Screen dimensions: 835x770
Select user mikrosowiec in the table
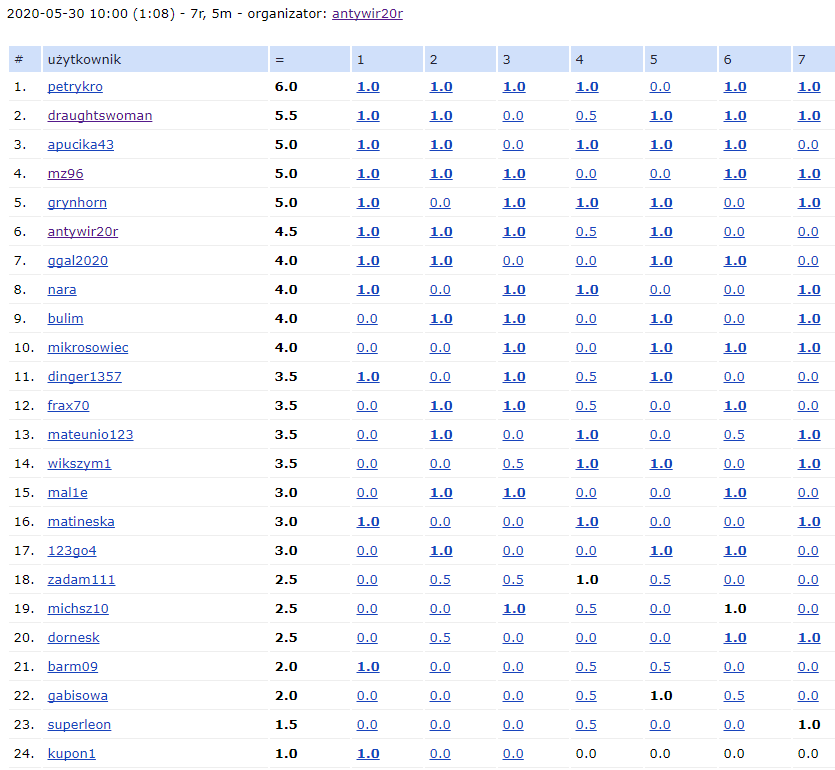(x=88, y=348)
